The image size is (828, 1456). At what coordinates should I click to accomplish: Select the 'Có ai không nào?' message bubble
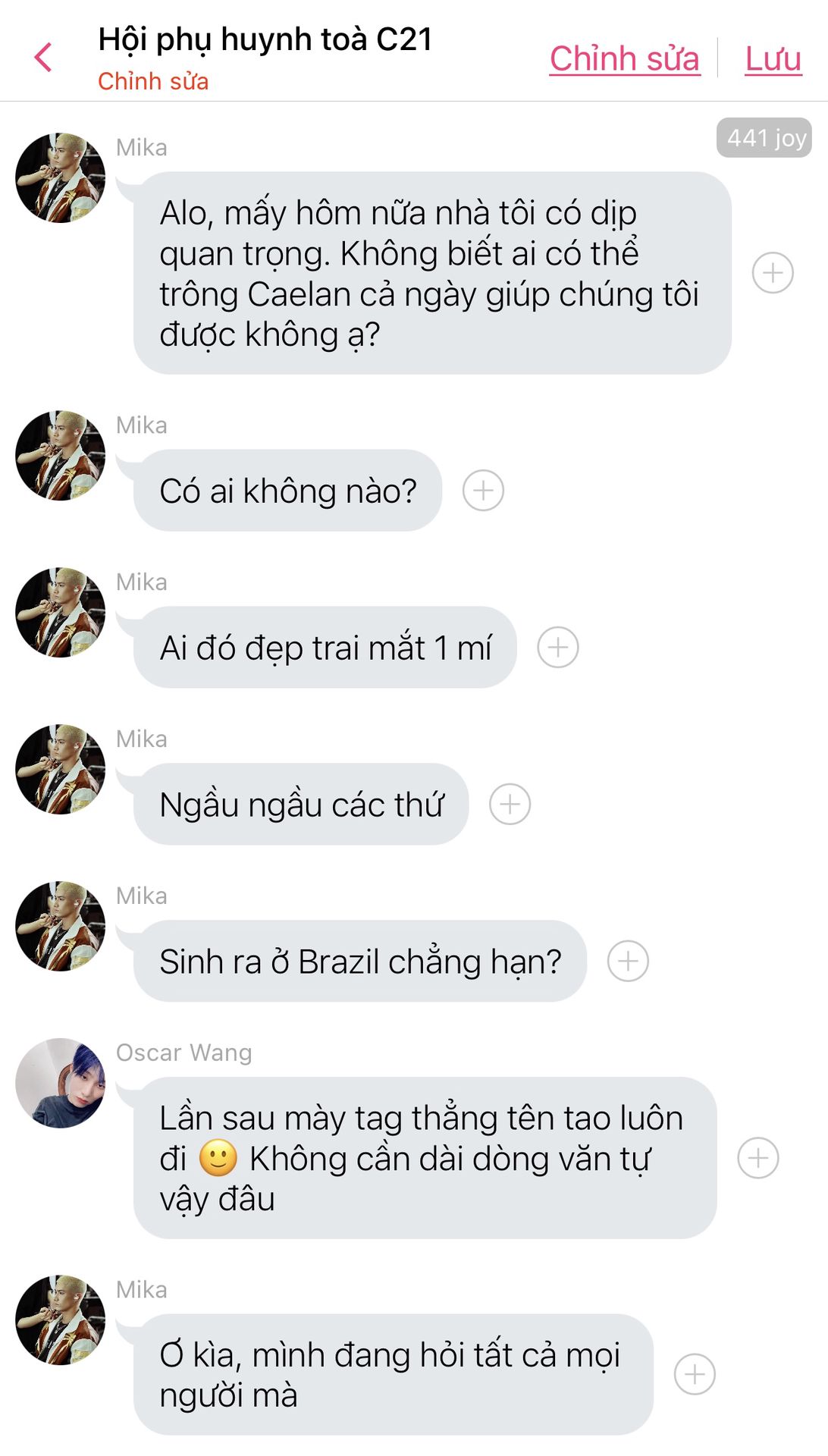[x=288, y=491]
